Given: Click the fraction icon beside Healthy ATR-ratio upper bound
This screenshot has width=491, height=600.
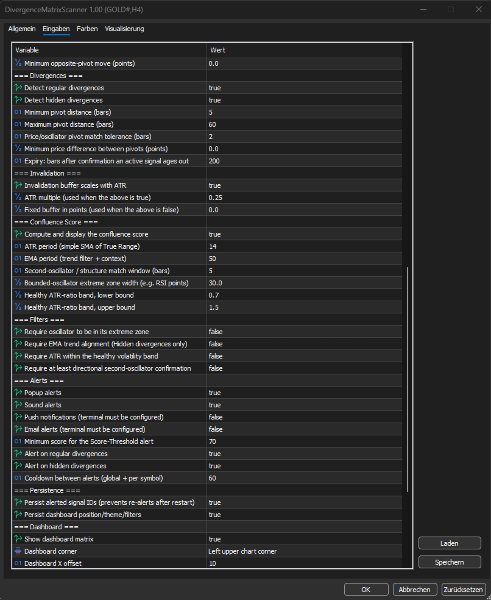Looking at the screenshot, I should pyautogui.click(x=18, y=307).
